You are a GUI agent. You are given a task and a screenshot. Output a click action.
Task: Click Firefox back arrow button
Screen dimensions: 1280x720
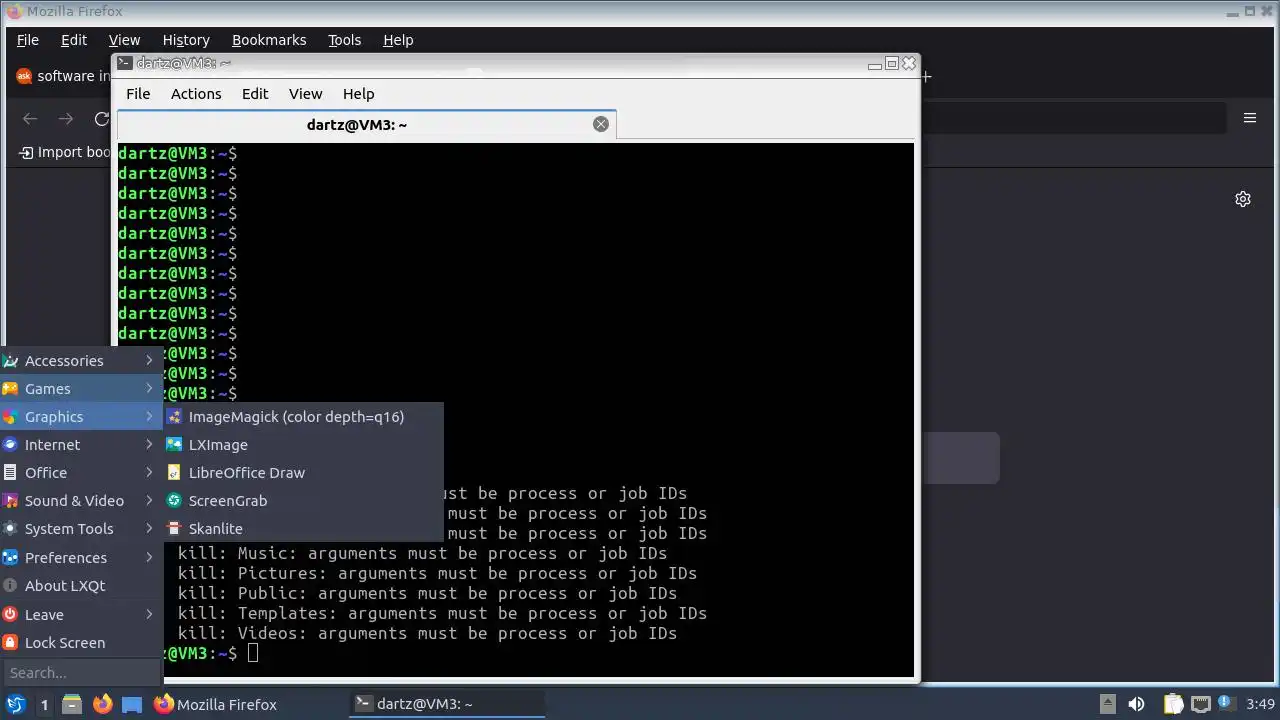[30, 119]
